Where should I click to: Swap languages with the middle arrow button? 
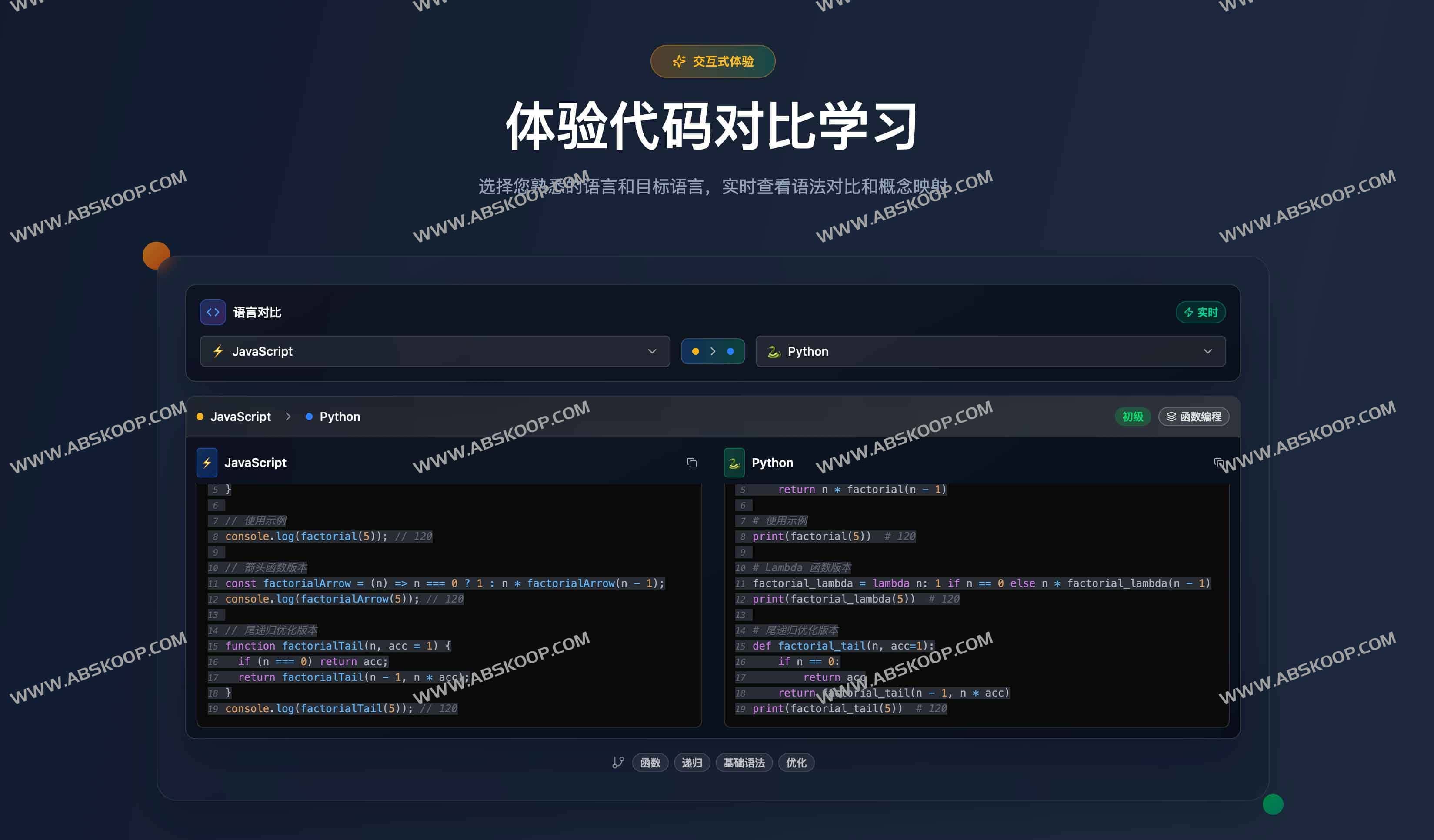(x=713, y=351)
